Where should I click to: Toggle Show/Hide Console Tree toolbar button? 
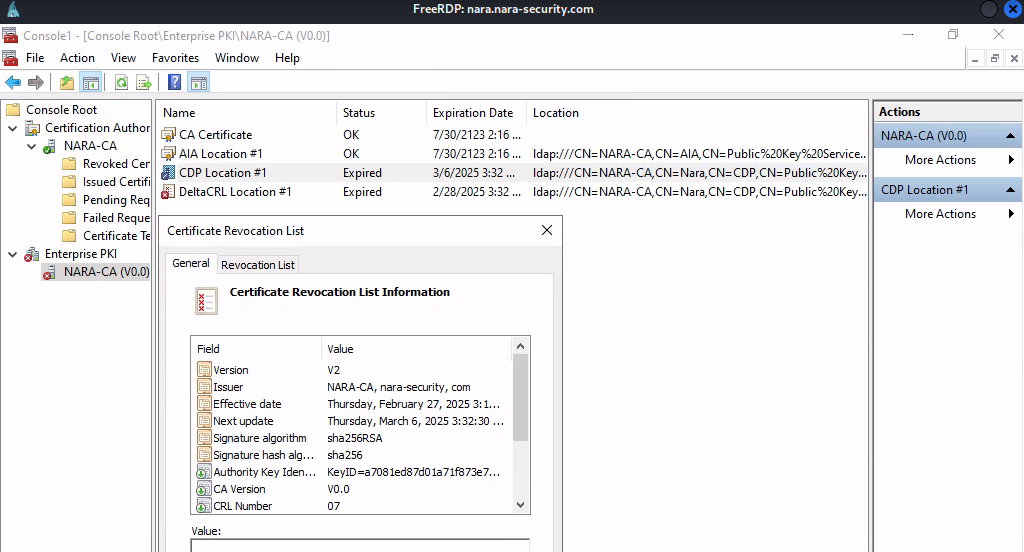(x=91, y=82)
